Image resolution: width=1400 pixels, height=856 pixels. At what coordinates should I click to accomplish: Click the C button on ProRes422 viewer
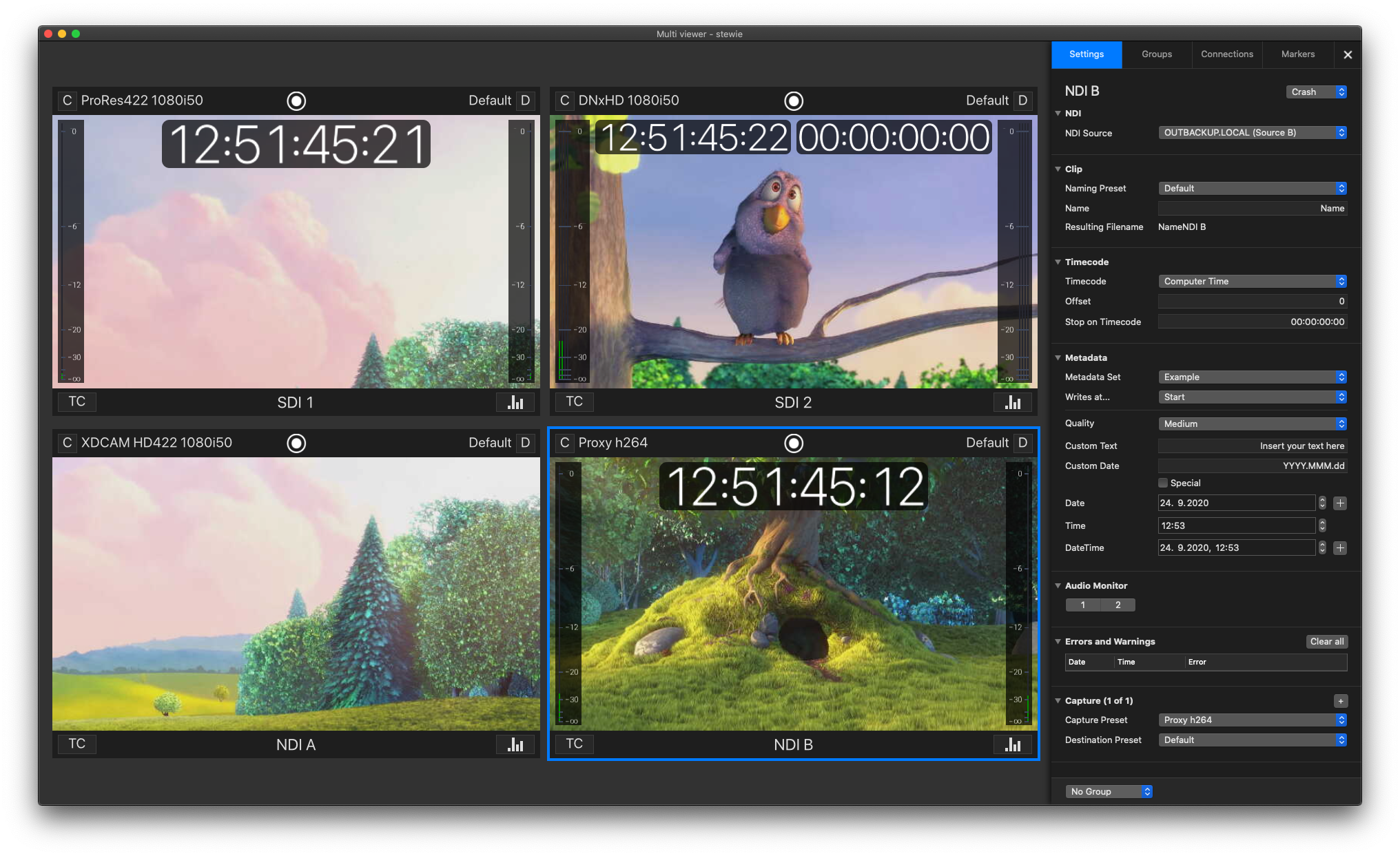point(67,101)
